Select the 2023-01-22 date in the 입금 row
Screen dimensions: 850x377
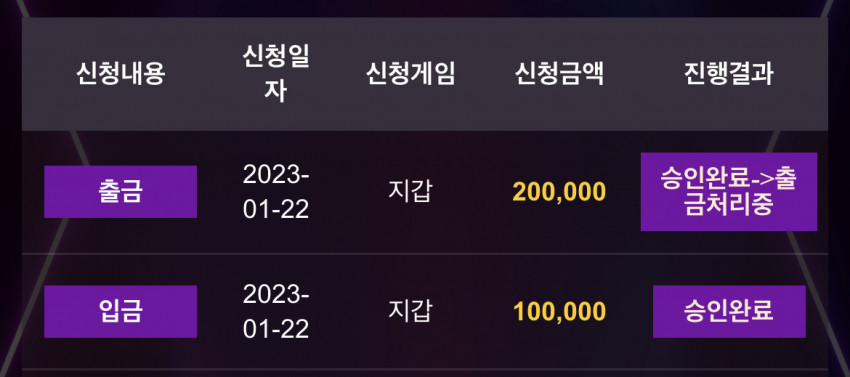coord(276,311)
